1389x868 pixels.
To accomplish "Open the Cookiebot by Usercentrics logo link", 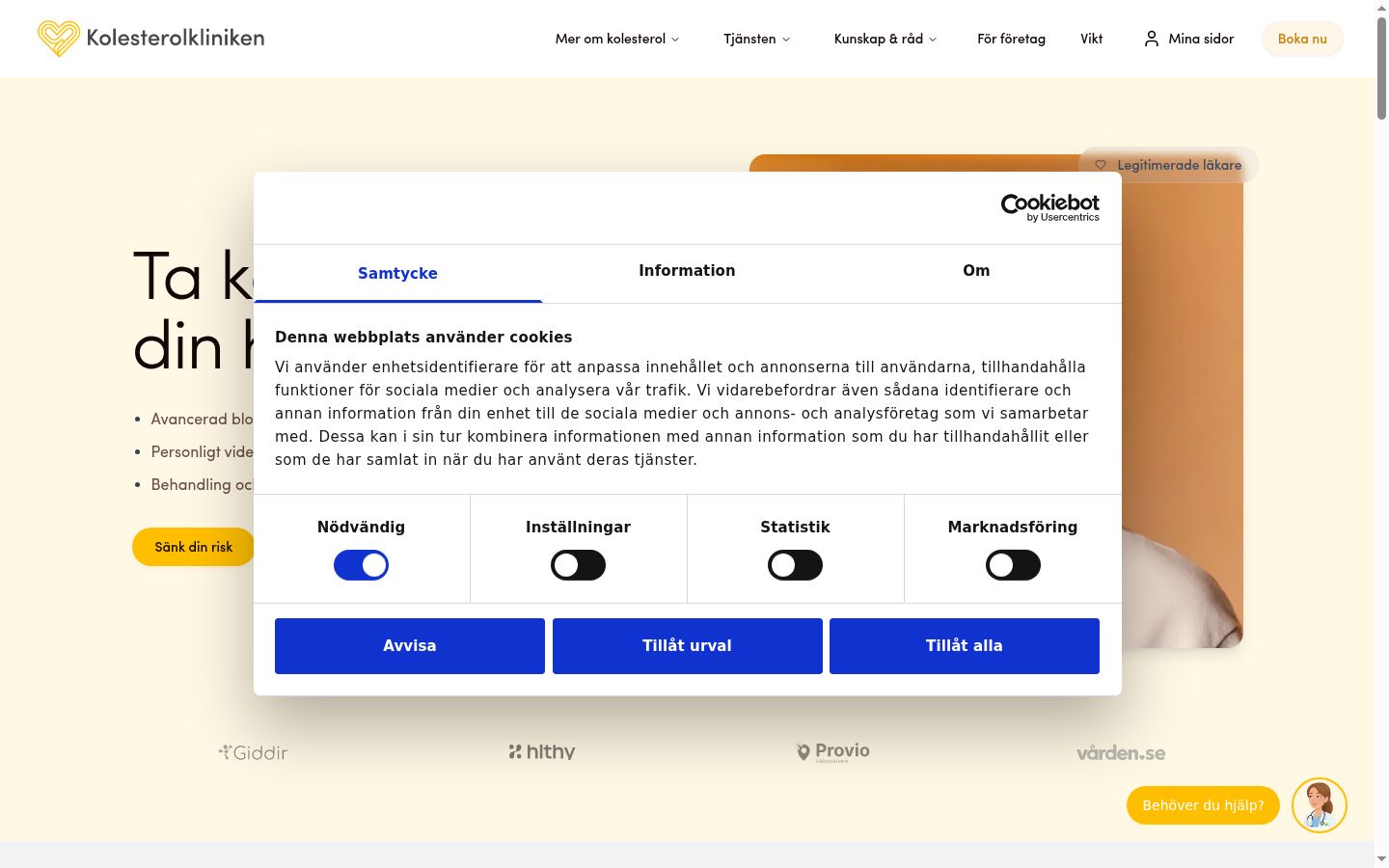I will pyautogui.click(x=1050, y=207).
